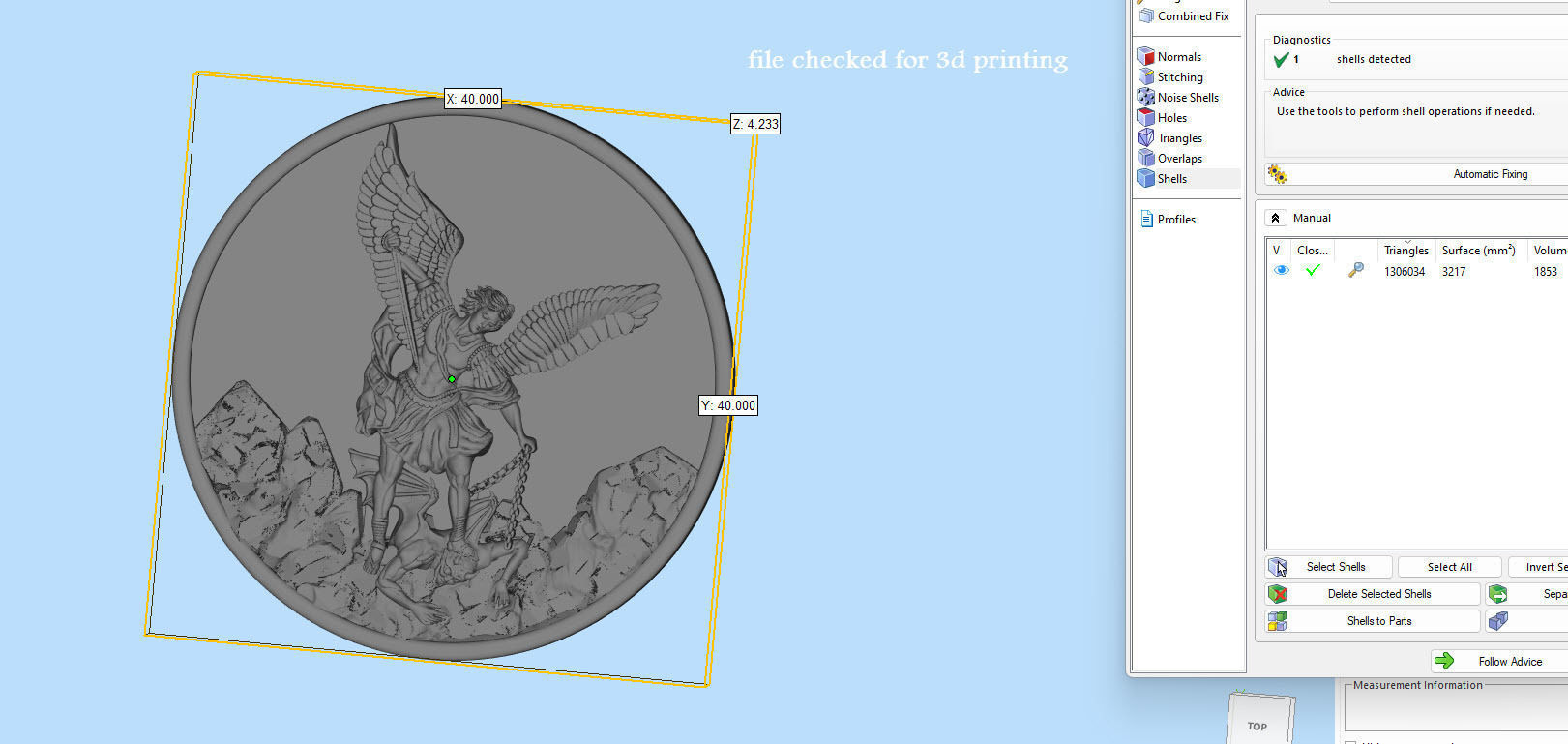Click the green center point on the model
The height and width of the screenshot is (744, 1568).
tap(452, 379)
